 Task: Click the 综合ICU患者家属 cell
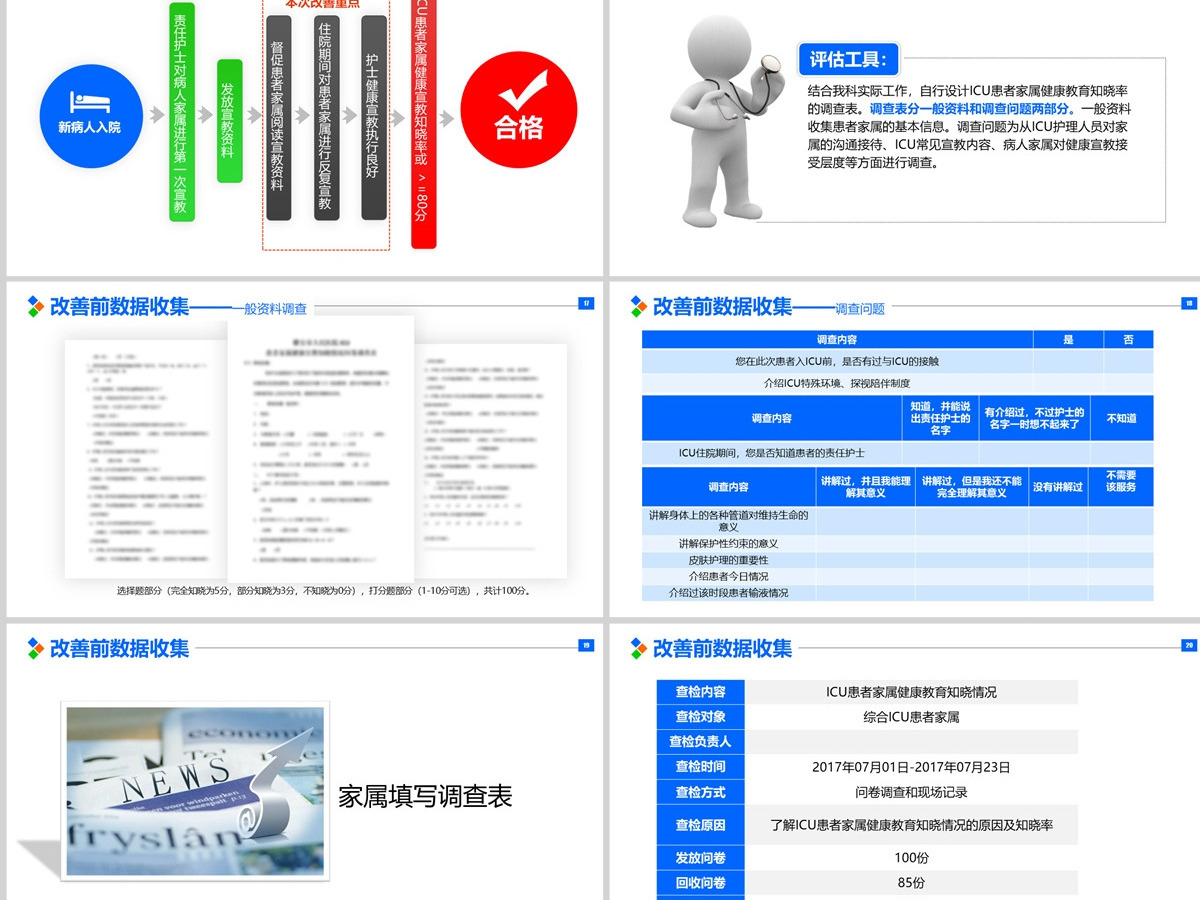click(x=911, y=717)
